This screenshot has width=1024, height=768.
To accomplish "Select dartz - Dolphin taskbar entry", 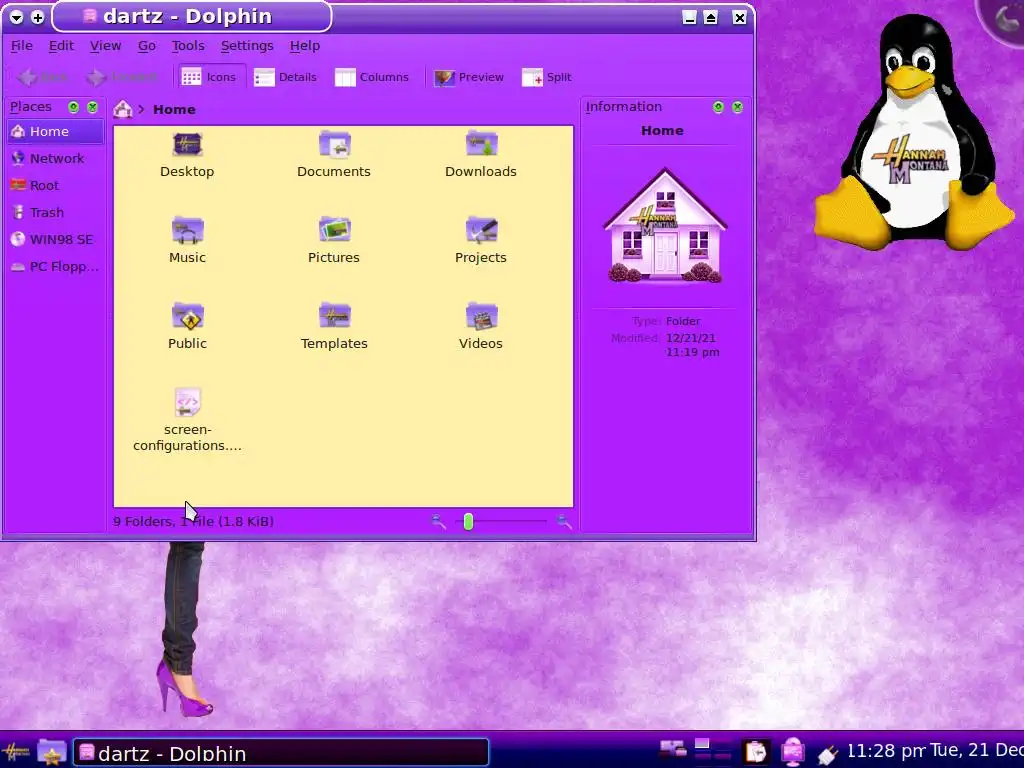I will pos(281,753).
